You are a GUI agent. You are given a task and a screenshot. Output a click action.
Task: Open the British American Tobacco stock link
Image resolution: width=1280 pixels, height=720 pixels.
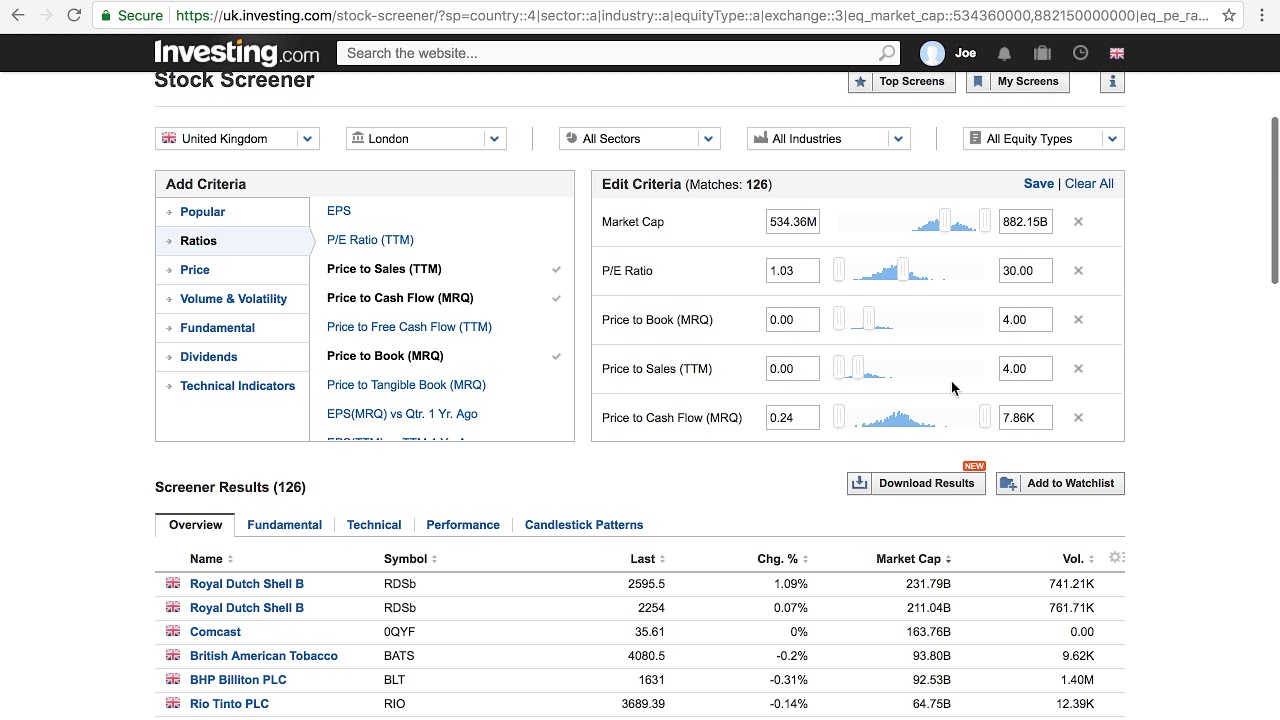pos(264,656)
